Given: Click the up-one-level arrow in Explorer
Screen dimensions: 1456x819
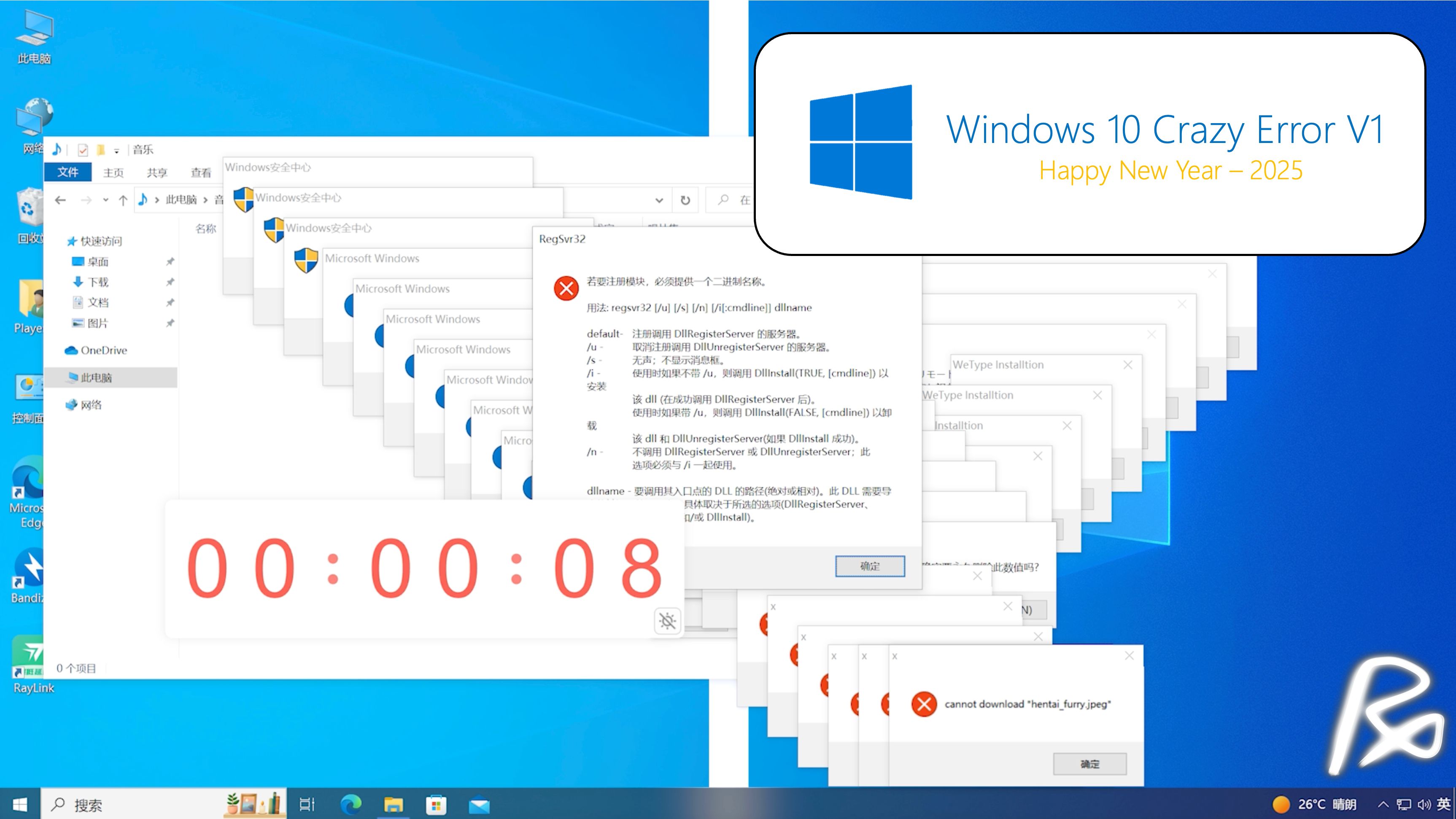Looking at the screenshot, I should point(123,200).
